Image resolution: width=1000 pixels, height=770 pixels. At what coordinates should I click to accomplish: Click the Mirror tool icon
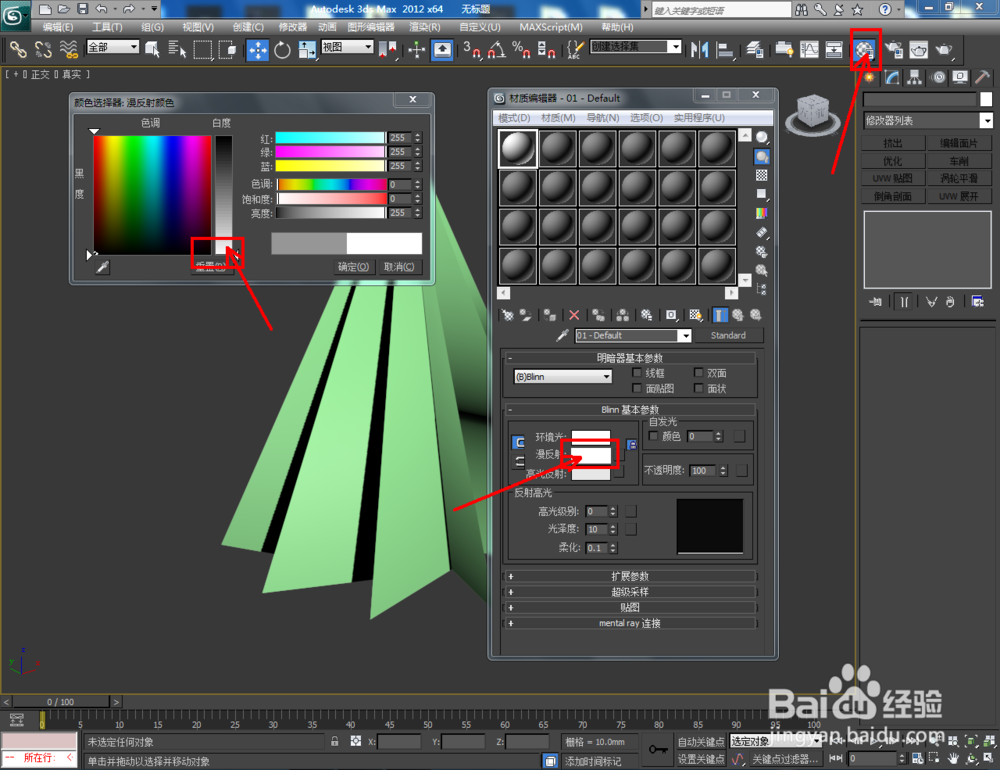point(700,50)
